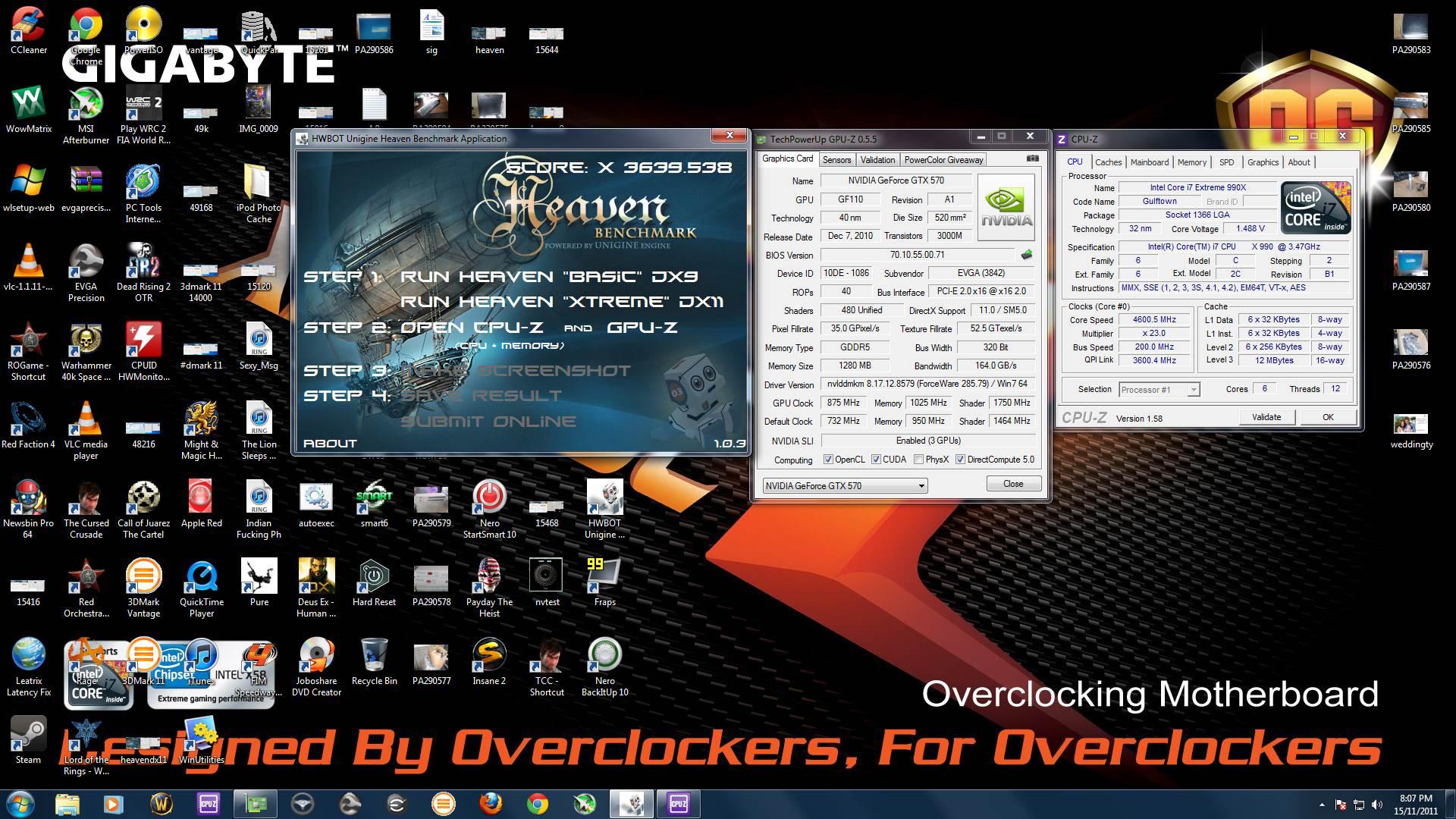Open the Recycle Bin desktop icon

coord(374,662)
